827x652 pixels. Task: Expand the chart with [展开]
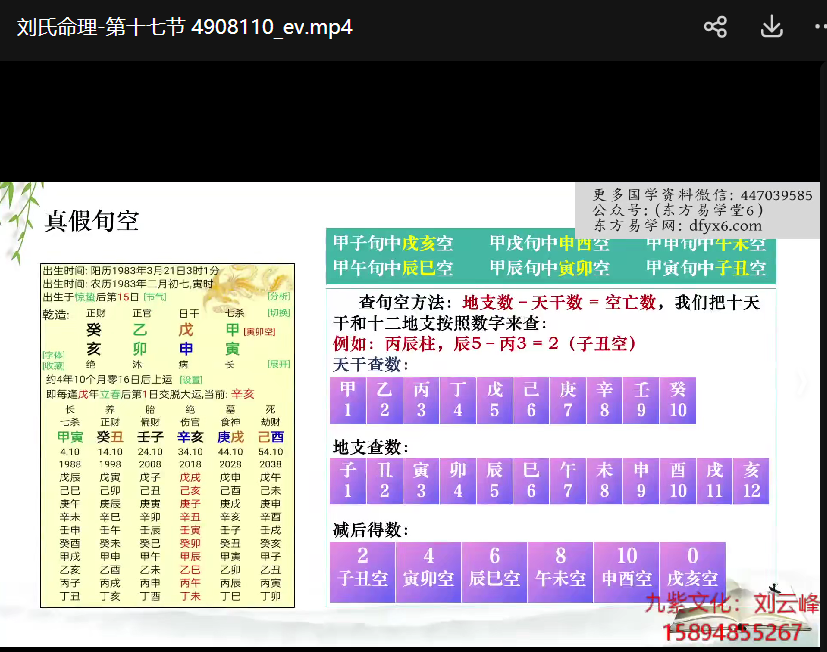coord(279,365)
